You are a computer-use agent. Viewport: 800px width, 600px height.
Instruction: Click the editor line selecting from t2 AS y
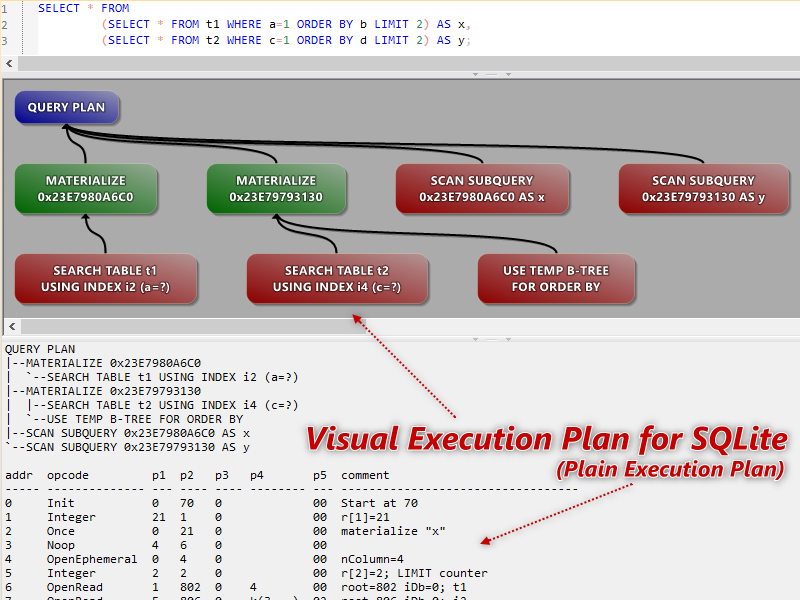click(x=286, y=40)
